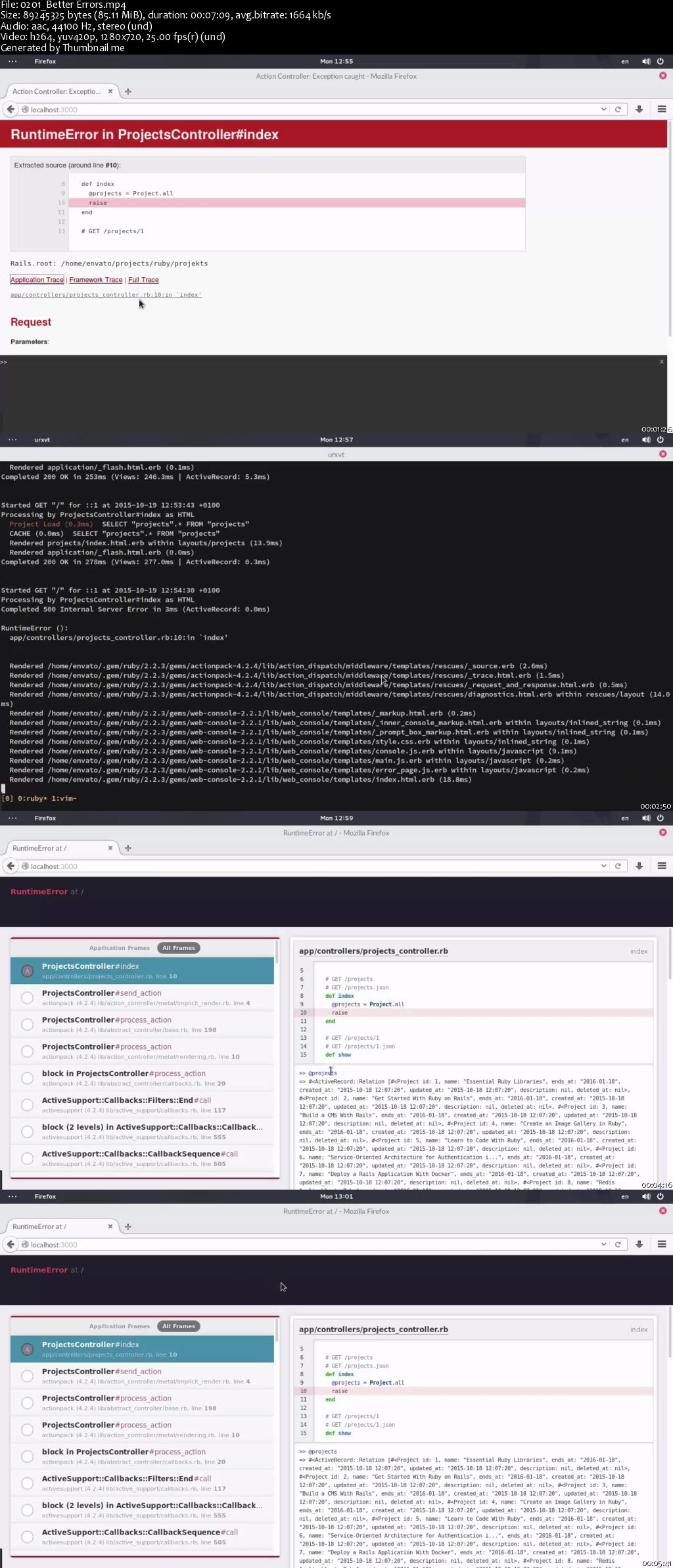Go back in the 12:59 Firefox window
Image resolution: width=673 pixels, height=1568 pixels.
(11, 866)
